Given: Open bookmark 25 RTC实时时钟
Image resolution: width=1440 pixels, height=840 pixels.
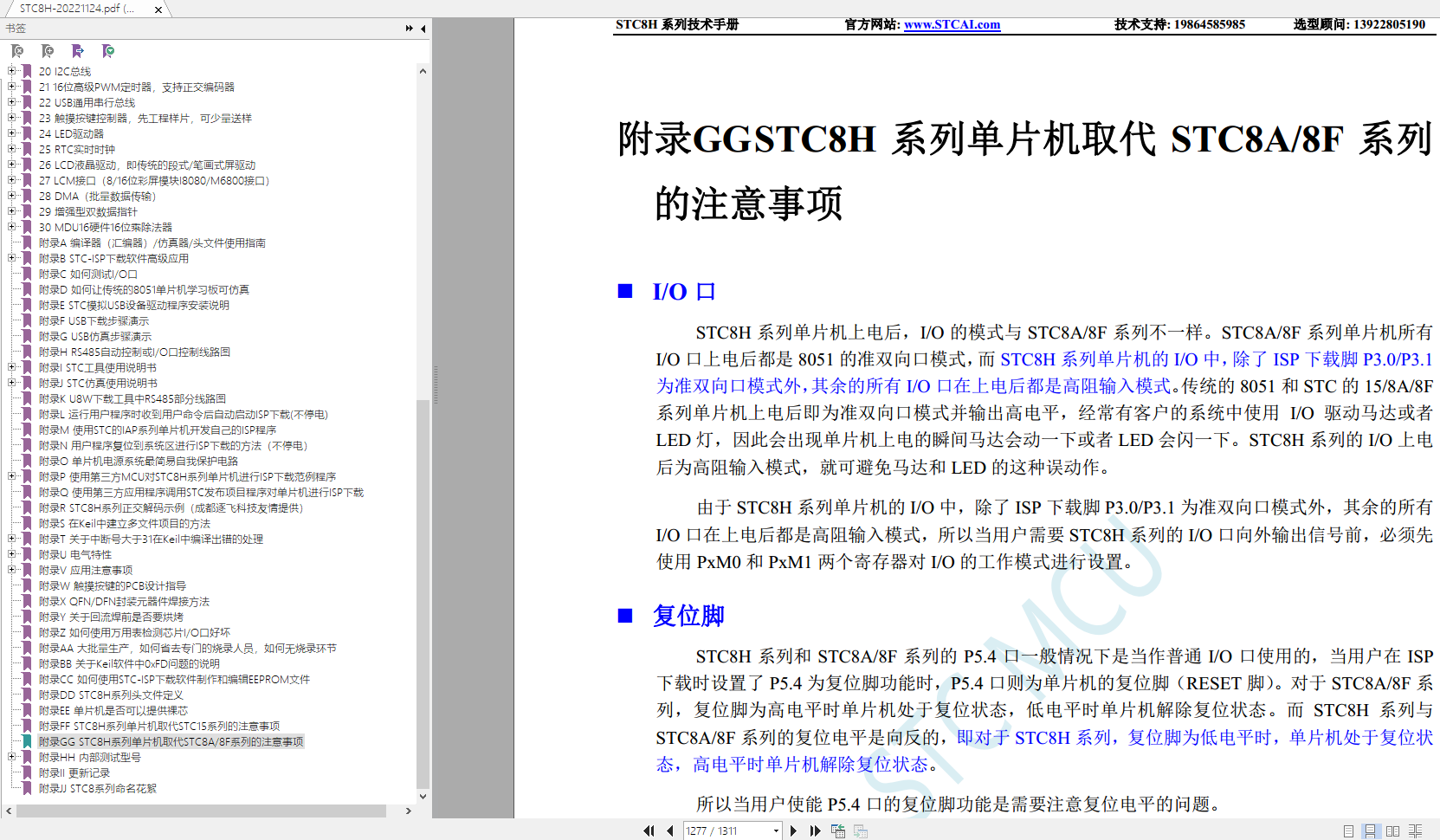Looking at the screenshot, I should (x=76, y=149).
